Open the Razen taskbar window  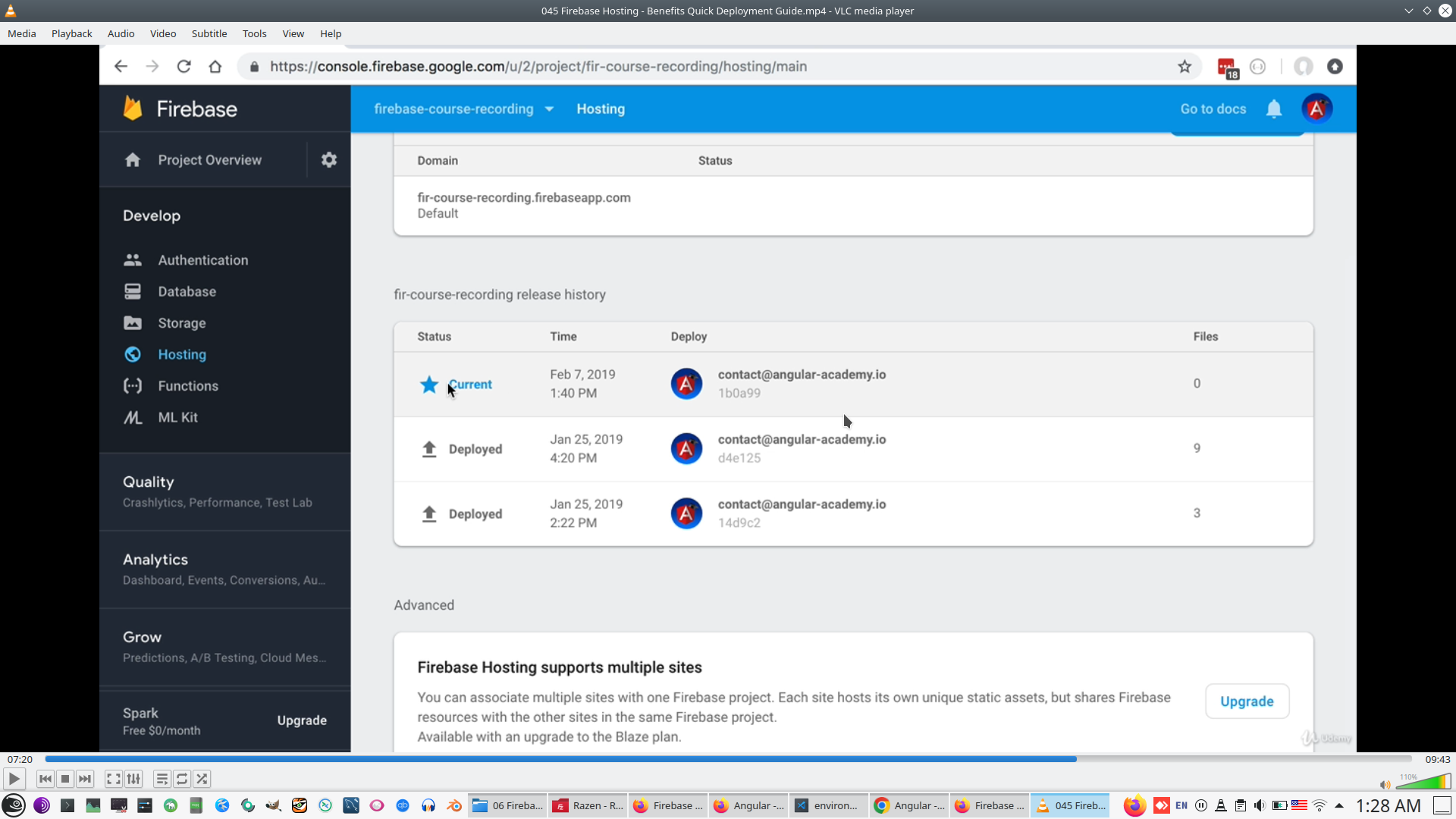point(588,805)
